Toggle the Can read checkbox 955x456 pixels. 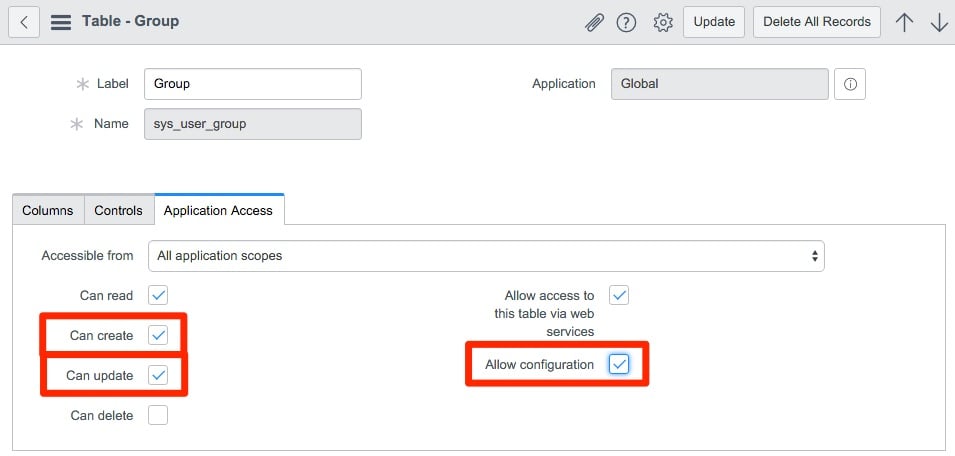coord(158,295)
